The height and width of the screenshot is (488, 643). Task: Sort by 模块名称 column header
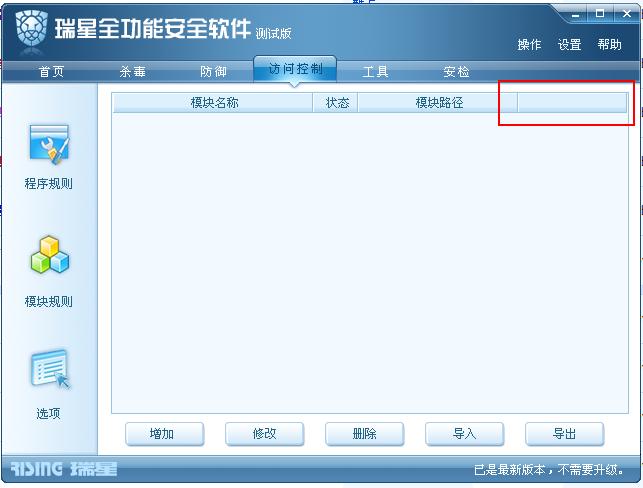pos(213,103)
